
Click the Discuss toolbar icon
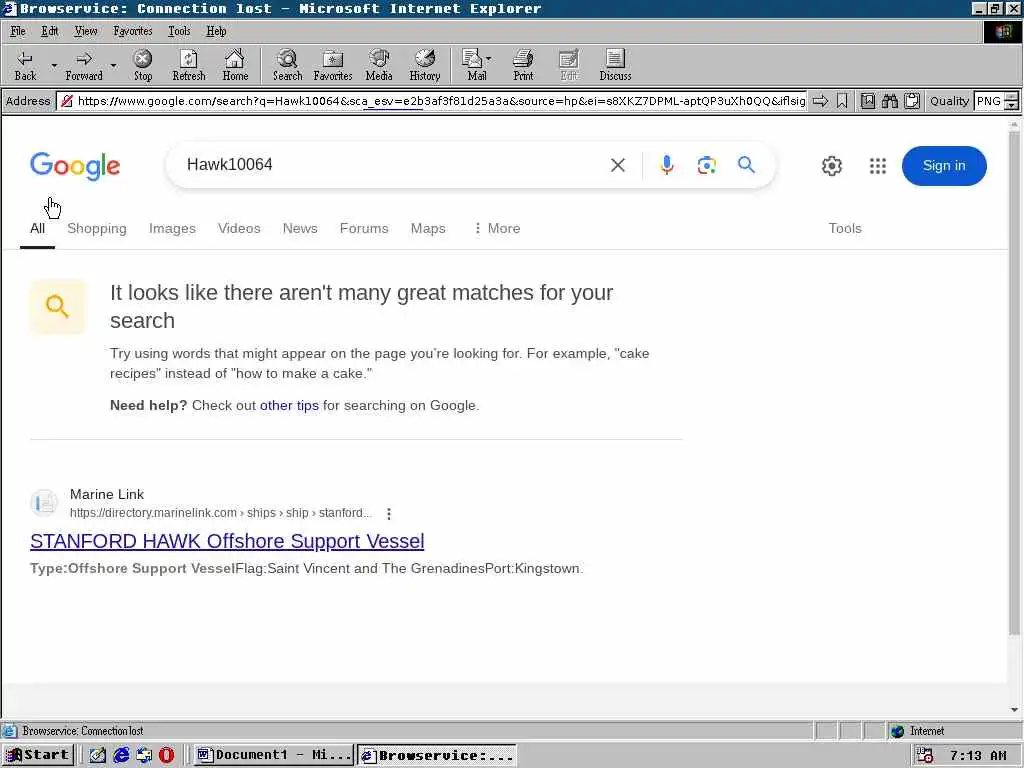615,65
